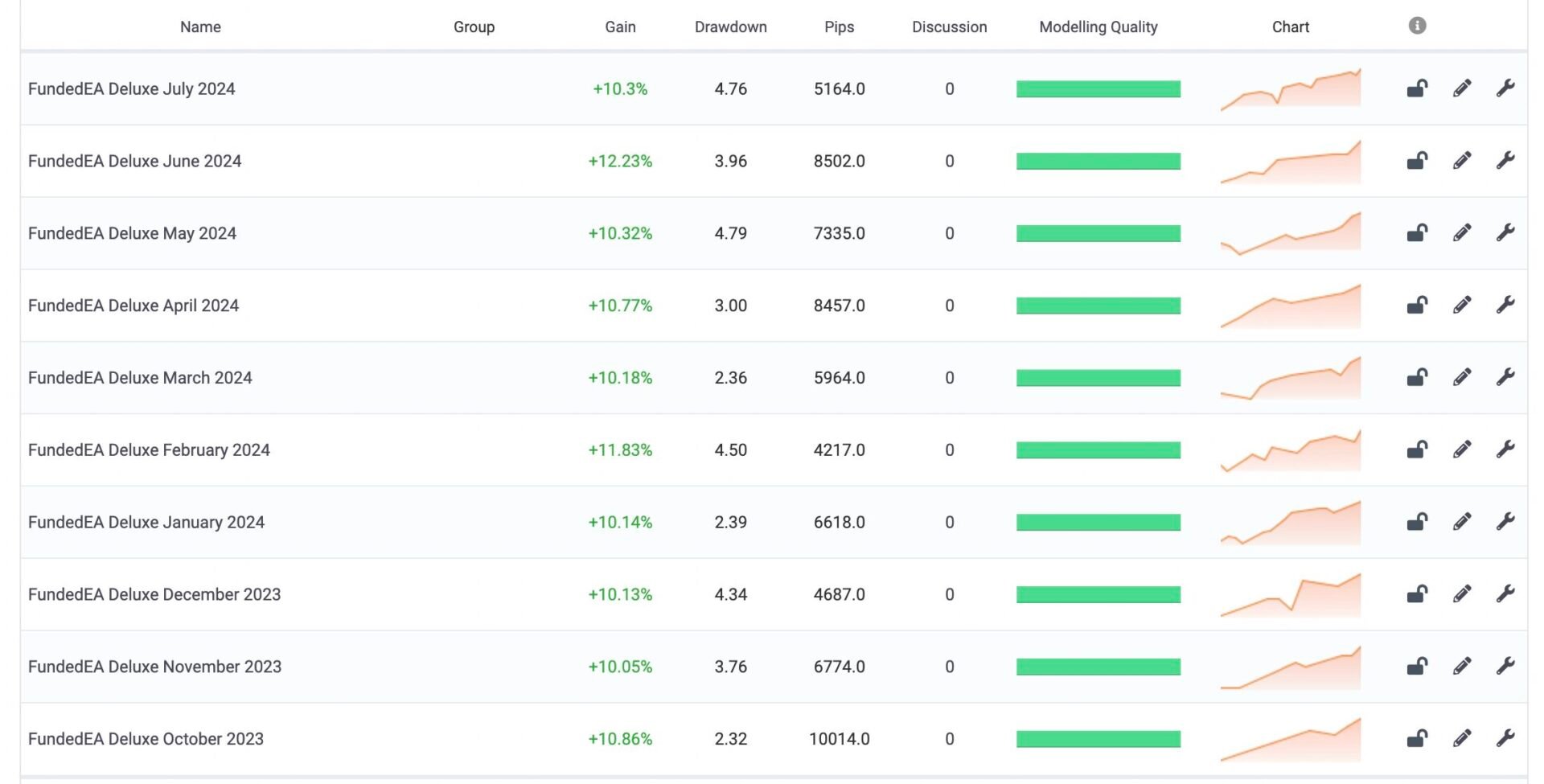The image size is (1544, 784).
Task: Sort by the Name column header
Action: [200, 27]
